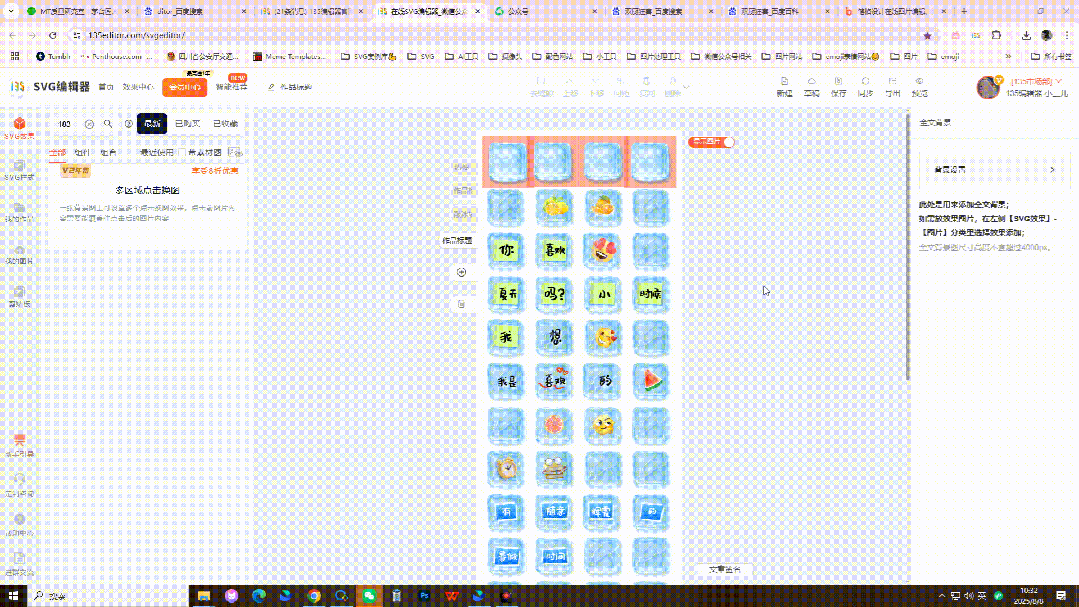This screenshot has height=607, width=1079.
Task: Open WeChat from the taskbar
Action: click(369, 596)
